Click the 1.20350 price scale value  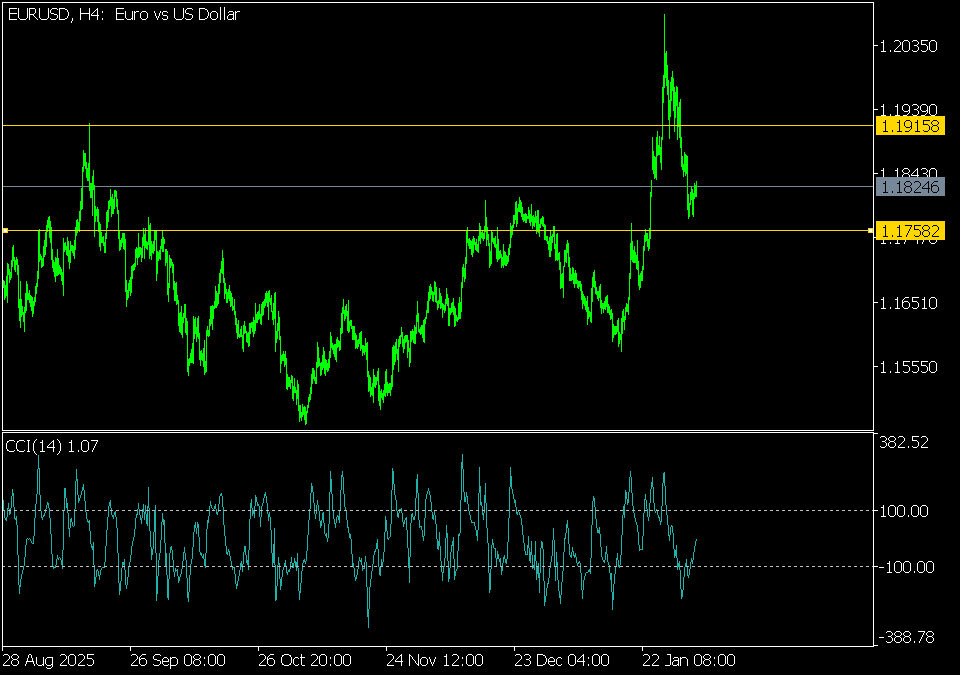[908, 46]
